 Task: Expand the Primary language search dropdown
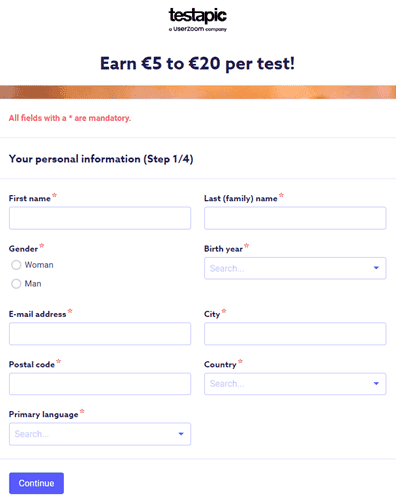[x=100, y=434]
